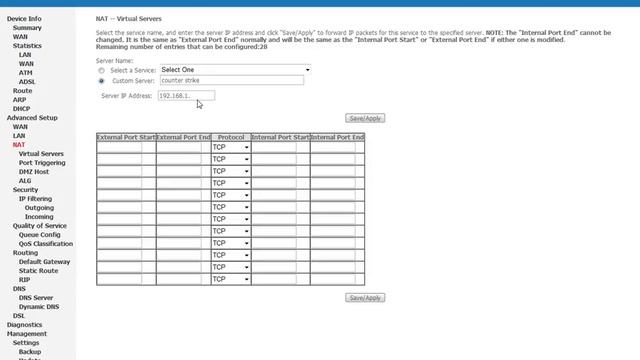Click first row Internal Port Start field
The width and height of the screenshot is (640, 360).
[x=274, y=147]
